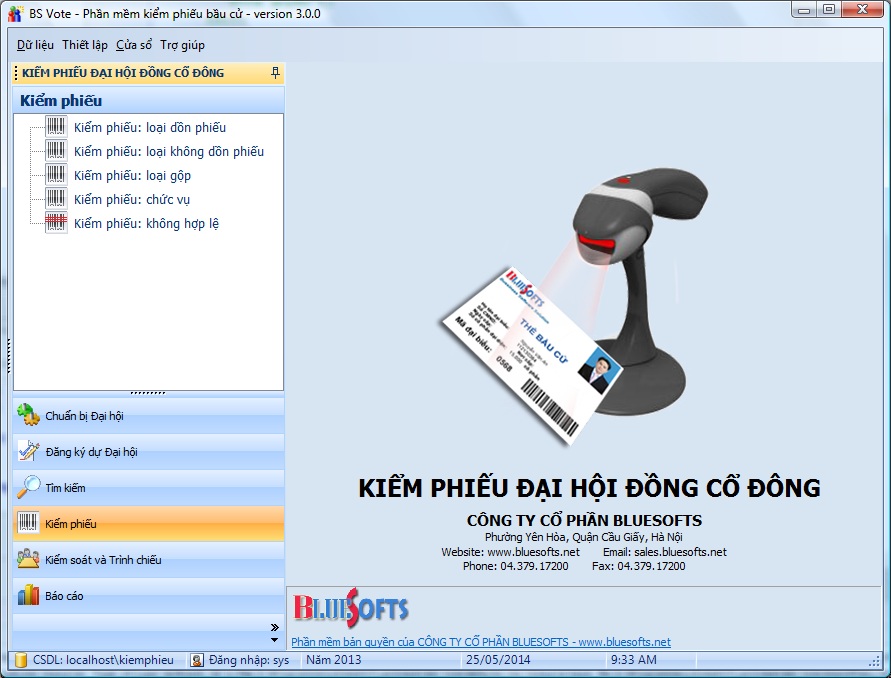The image size is (891, 678).
Task: Open the Dữ liệu menu
Action: click(35, 45)
